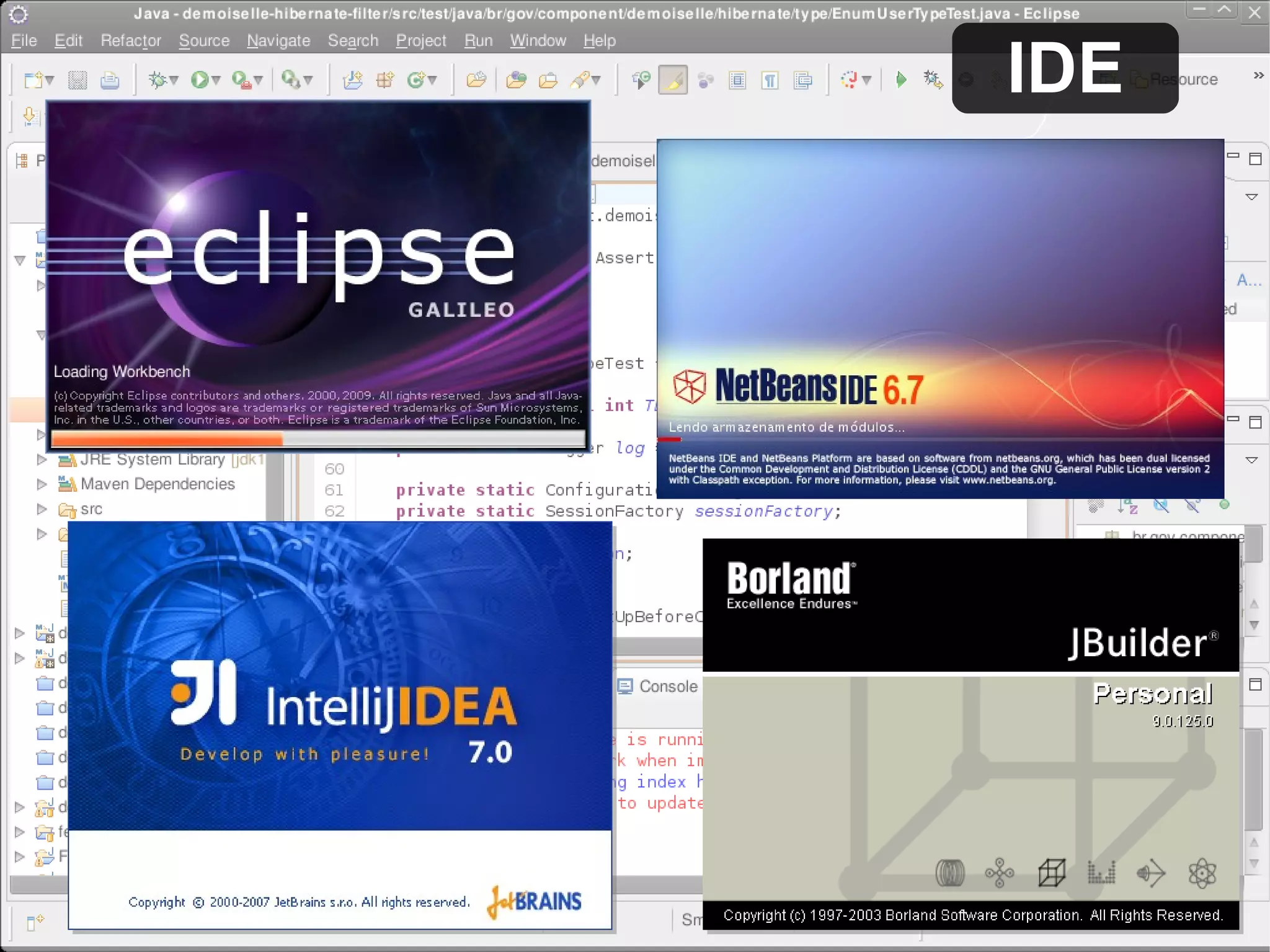Click the right-hand vertical scrollbar thumb

pyautogui.click(x=1253, y=779)
